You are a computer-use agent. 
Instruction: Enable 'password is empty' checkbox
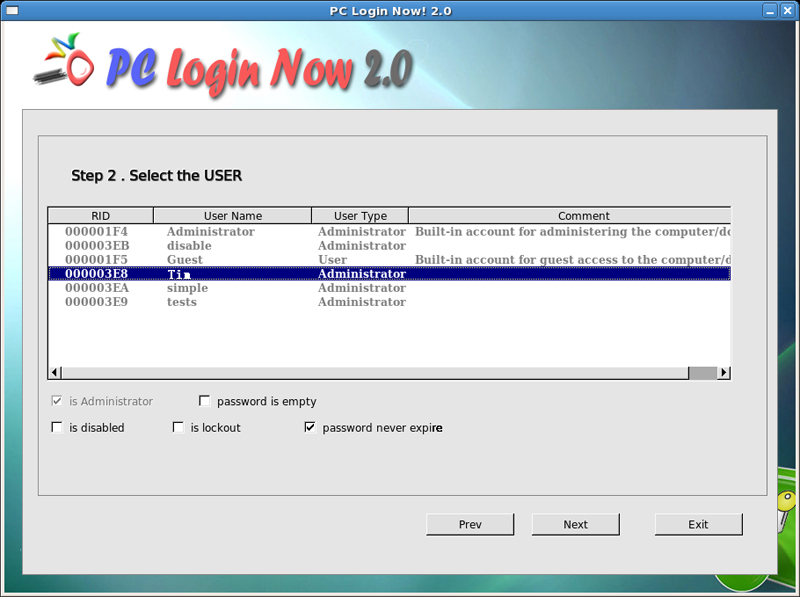click(205, 401)
